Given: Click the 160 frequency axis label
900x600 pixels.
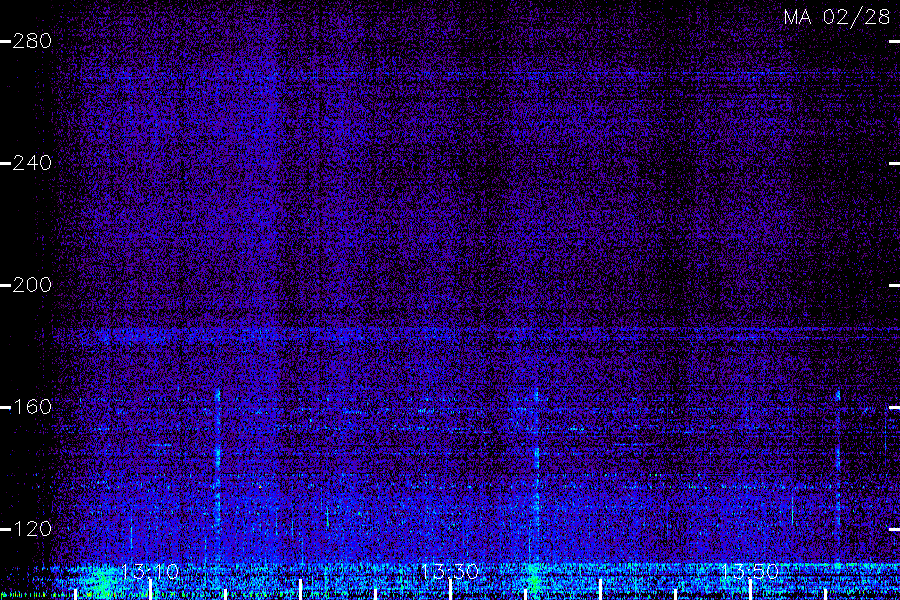Looking at the screenshot, I should tap(32, 407).
